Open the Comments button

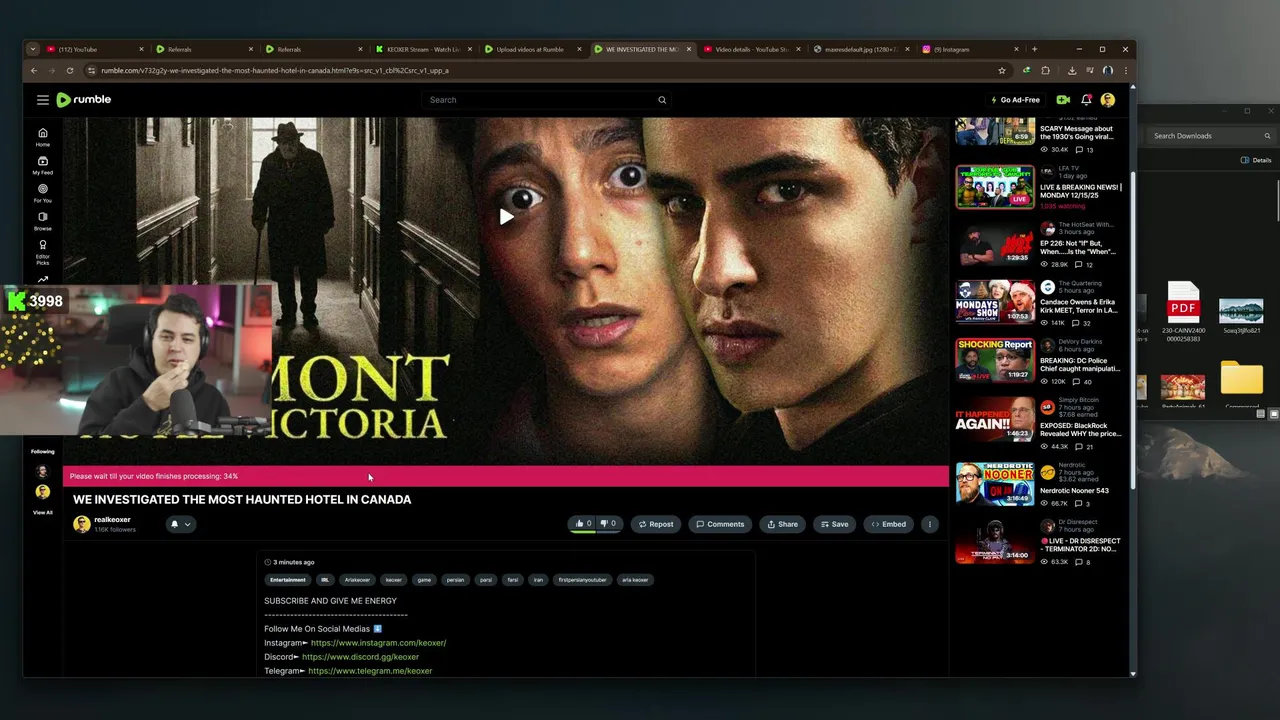720,524
